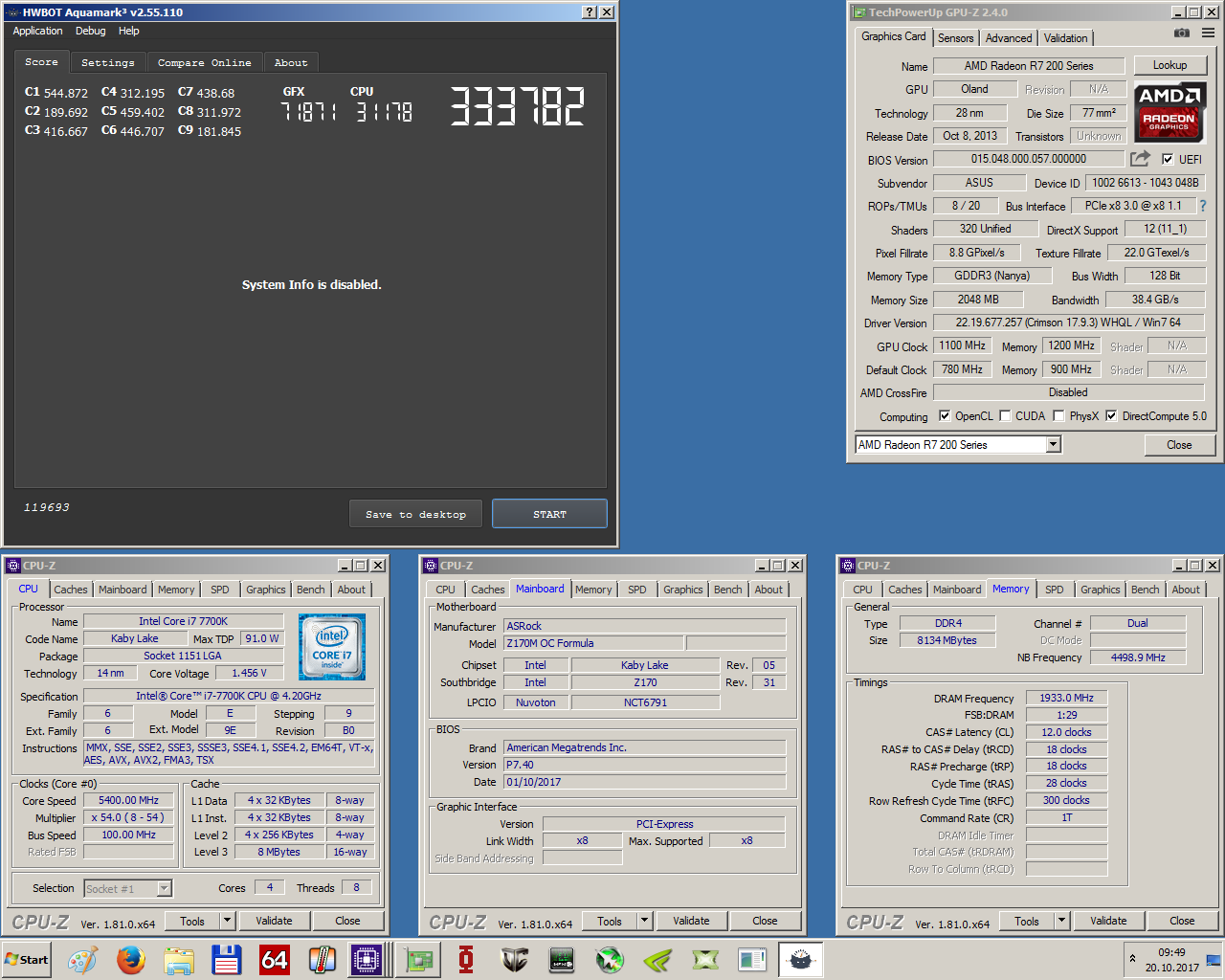Expand Tools dropdown arrow in Mainboard window

click(x=644, y=921)
